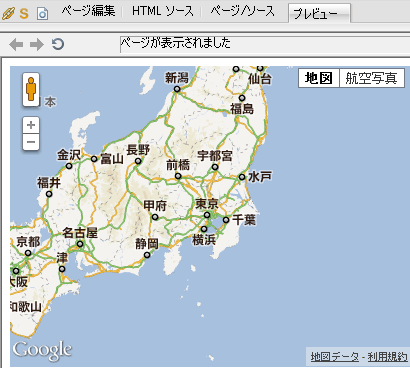Click the 津 city label

click(x=62, y=258)
